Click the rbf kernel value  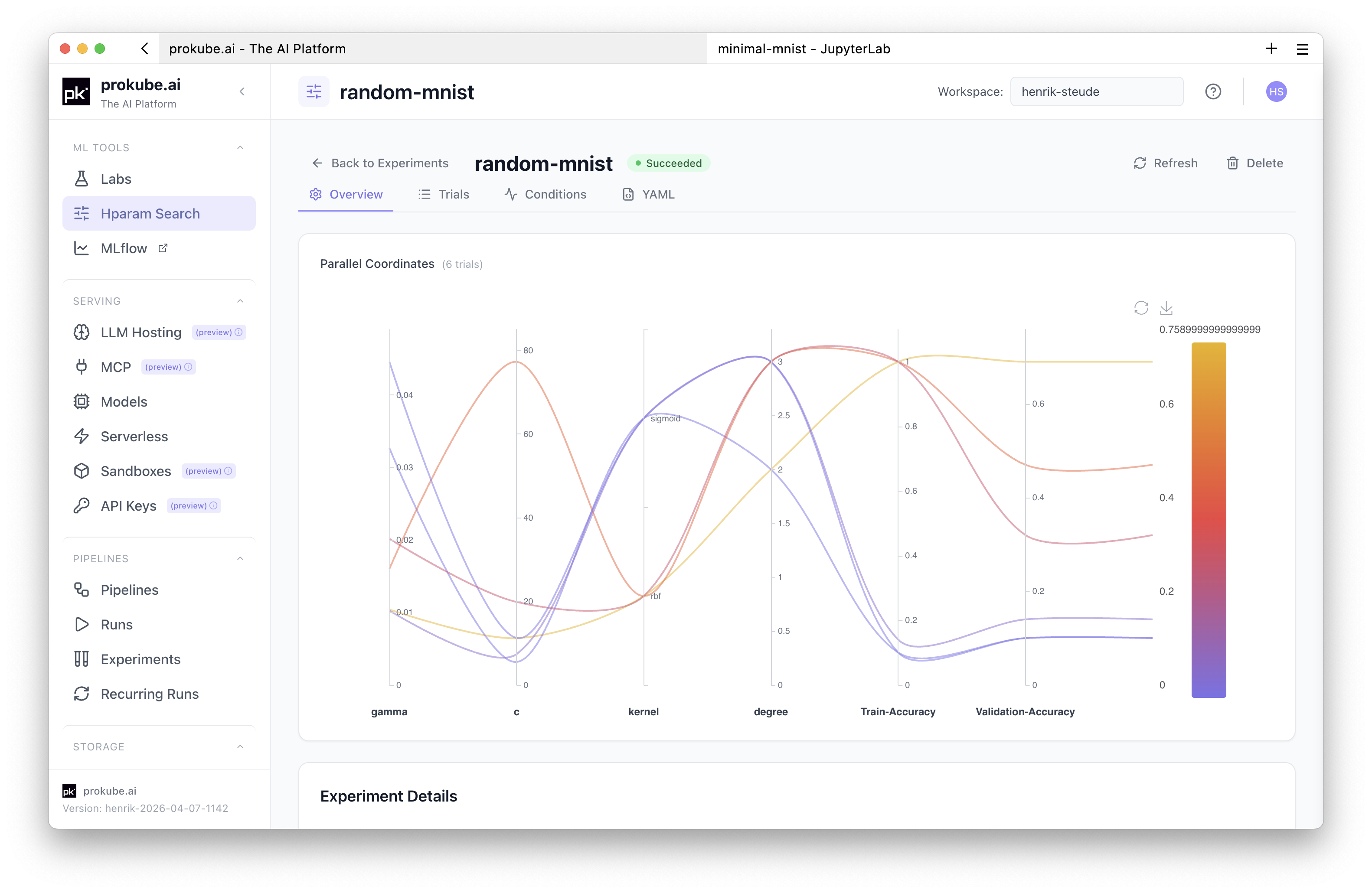(x=656, y=596)
